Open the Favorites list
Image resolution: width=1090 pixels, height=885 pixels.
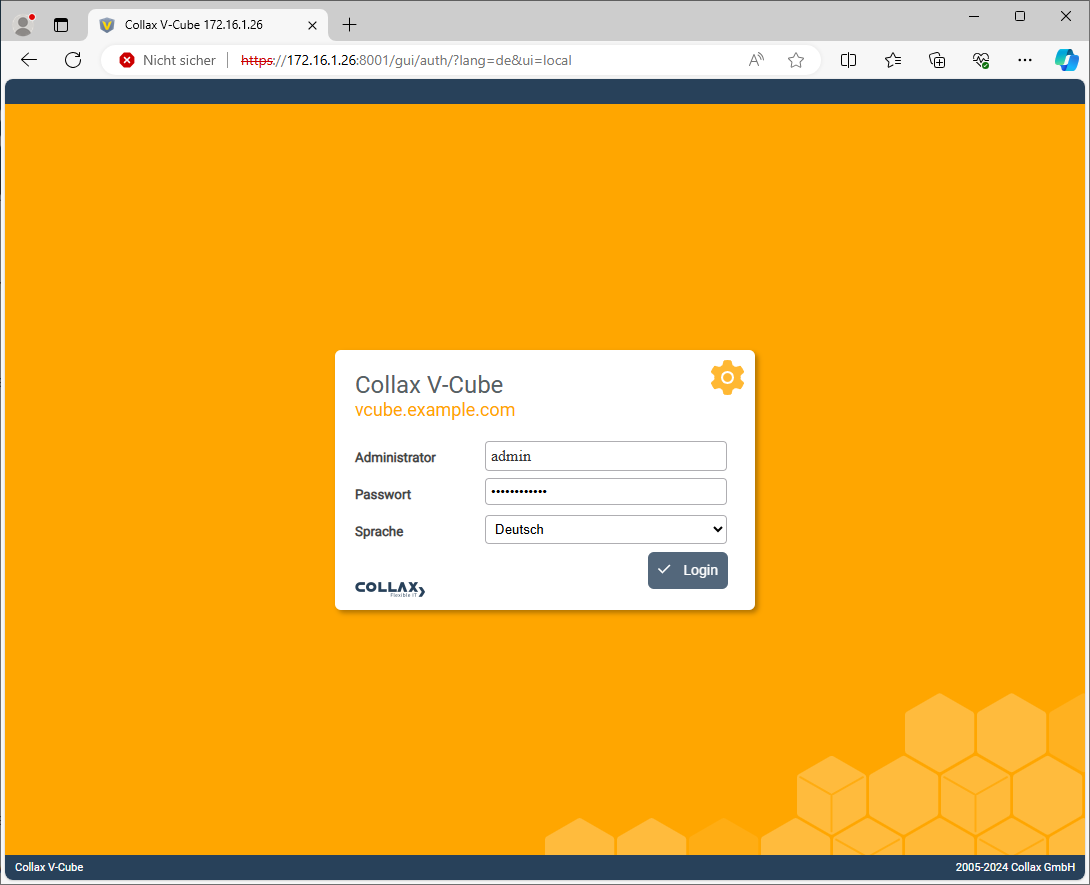(x=893, y=60)
